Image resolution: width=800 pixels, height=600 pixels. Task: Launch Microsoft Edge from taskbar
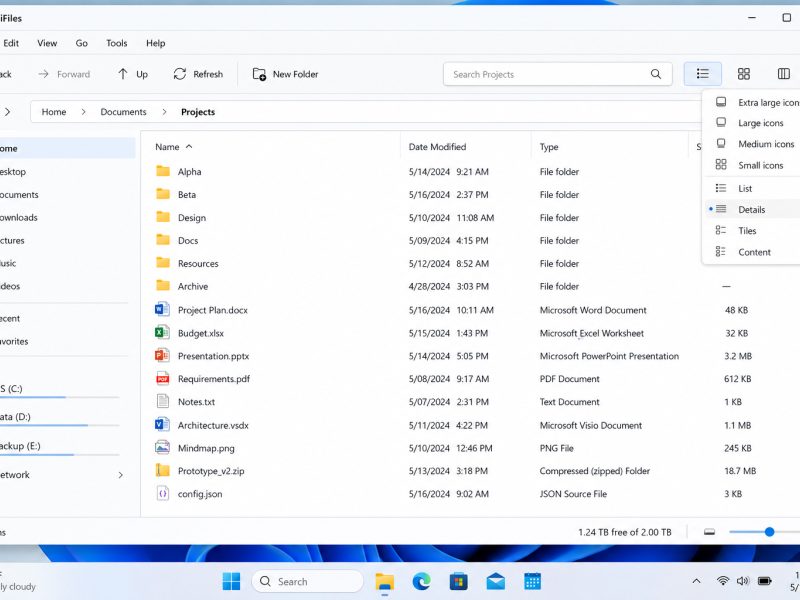tap(421, 581)
